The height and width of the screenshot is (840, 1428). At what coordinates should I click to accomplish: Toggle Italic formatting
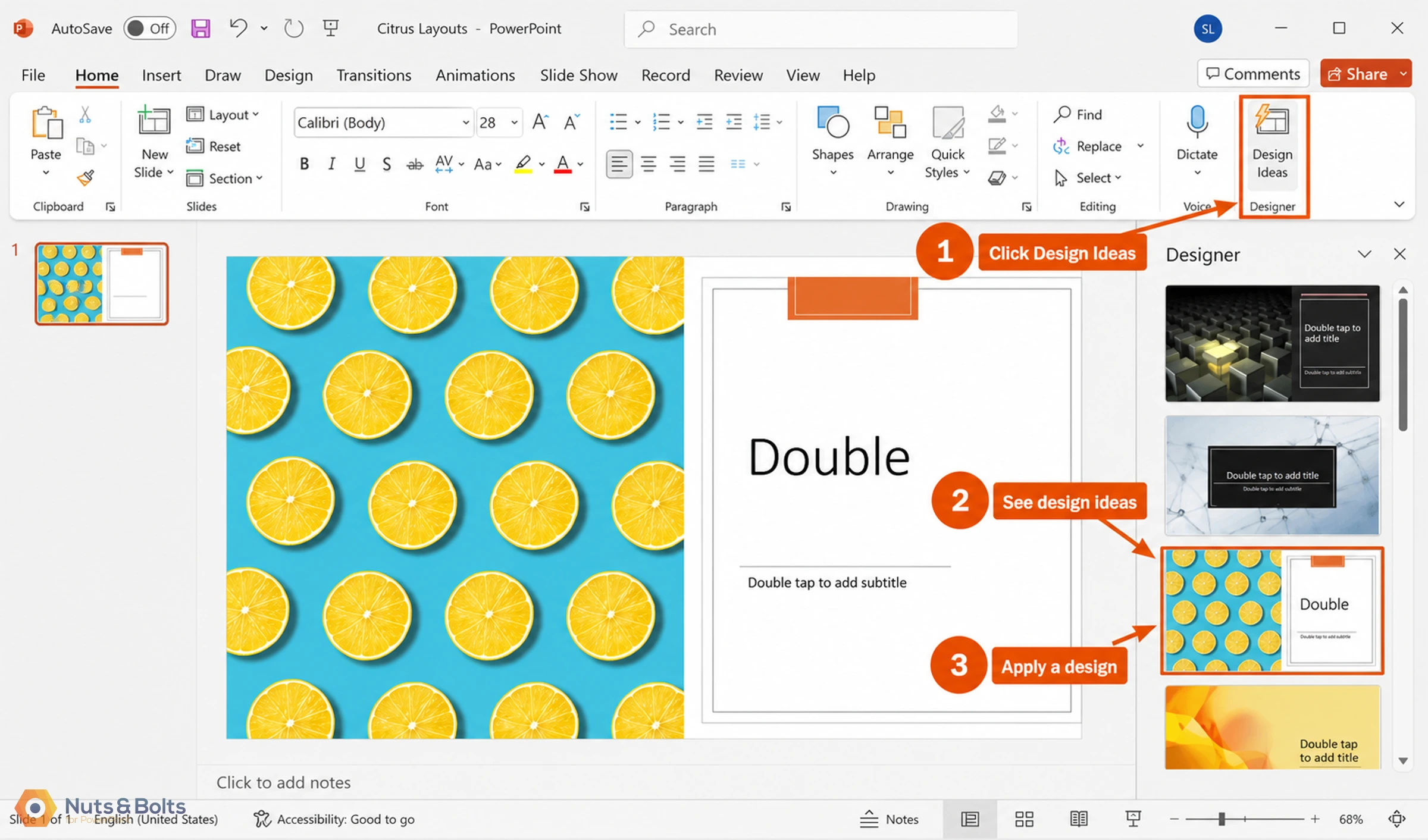click(332, 164)
